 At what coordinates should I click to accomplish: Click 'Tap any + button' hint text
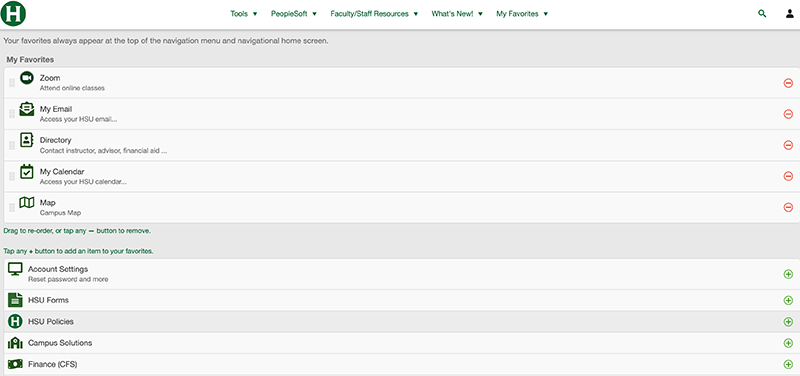pos(79,251)
